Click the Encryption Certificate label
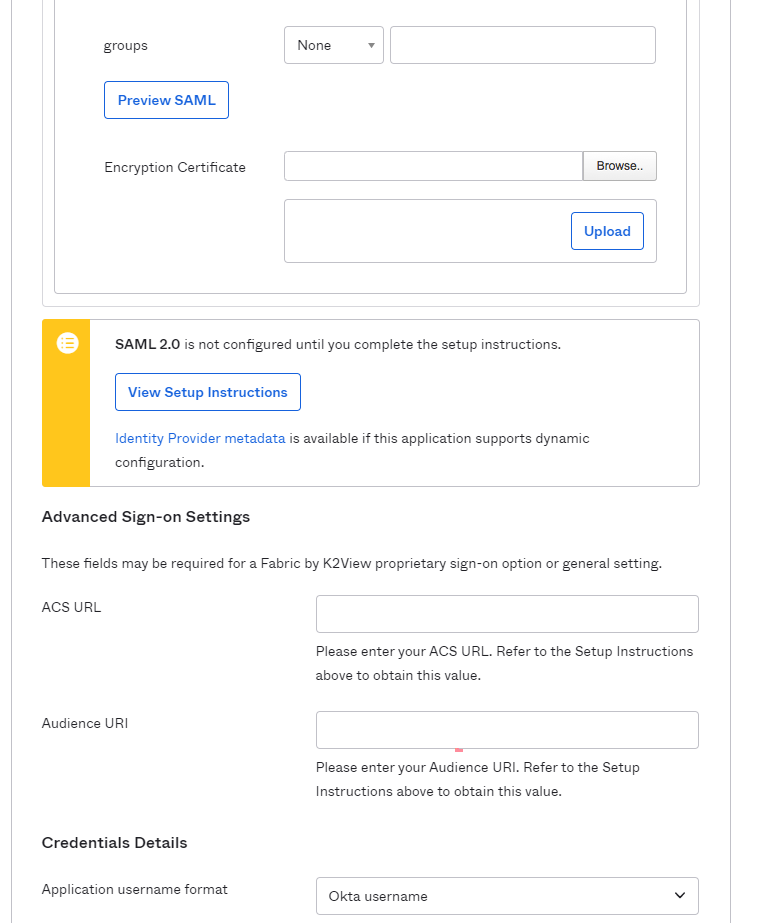This screenshot has width=757, height=923. click(175, 167)
